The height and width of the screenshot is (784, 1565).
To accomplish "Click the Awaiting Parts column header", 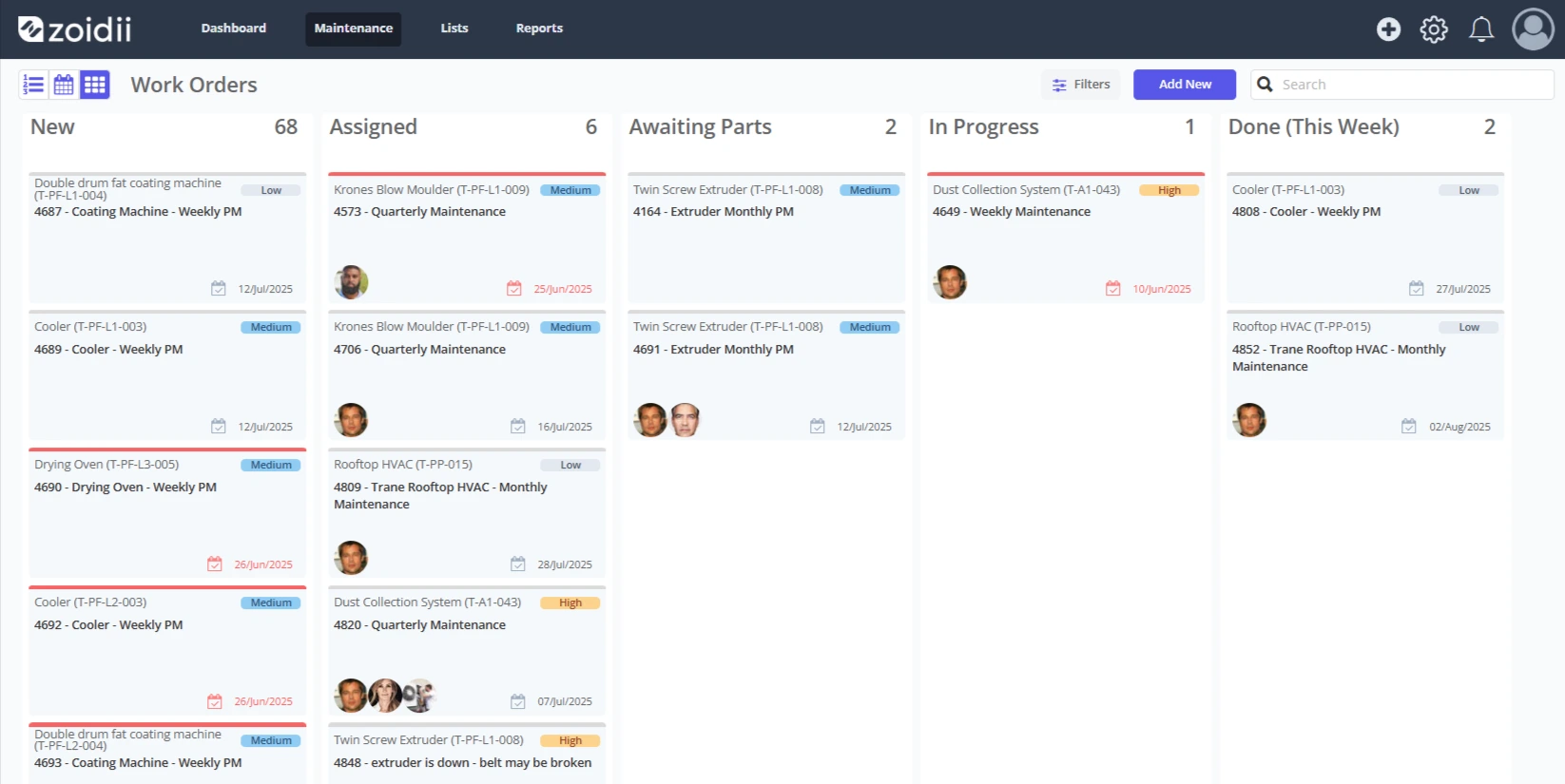I will point(700,126).
